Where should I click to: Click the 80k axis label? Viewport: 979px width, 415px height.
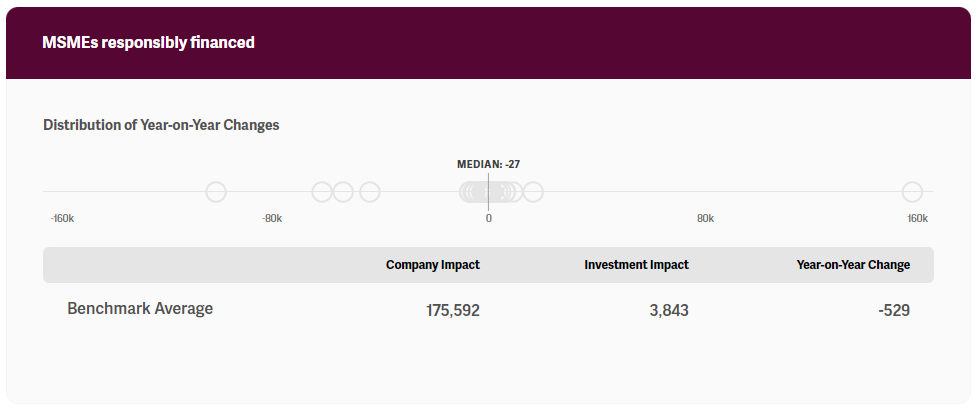pyautogui.click(x=705, y=218)
